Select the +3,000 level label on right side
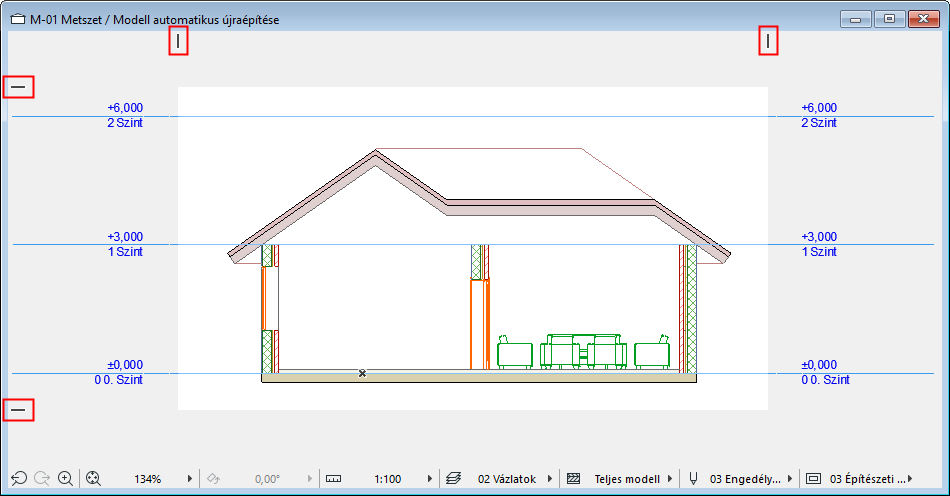Image resolution: width=950 pixels, height=496 pixels. click(x=819, y=237)
